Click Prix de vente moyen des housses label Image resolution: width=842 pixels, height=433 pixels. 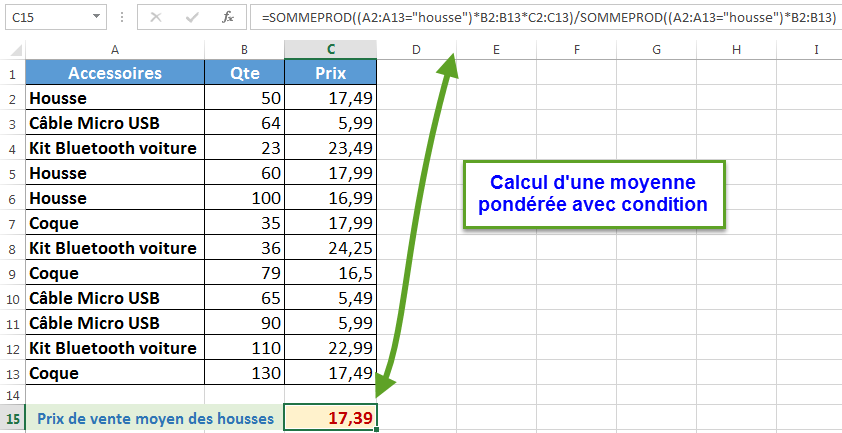(x=155, y=418)
